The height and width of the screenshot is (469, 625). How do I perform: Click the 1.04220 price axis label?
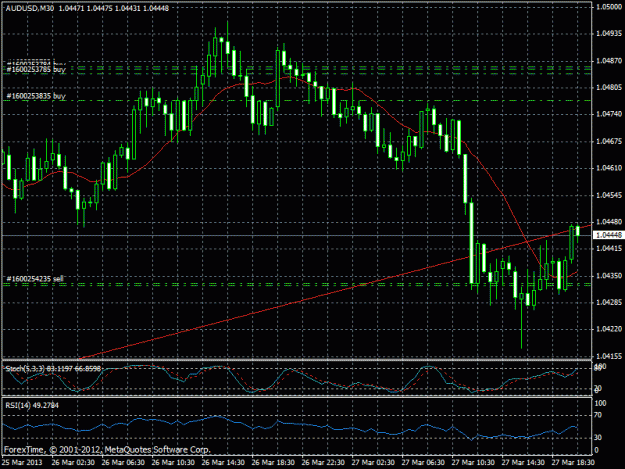pyautogui.click(x=609, y=329)
